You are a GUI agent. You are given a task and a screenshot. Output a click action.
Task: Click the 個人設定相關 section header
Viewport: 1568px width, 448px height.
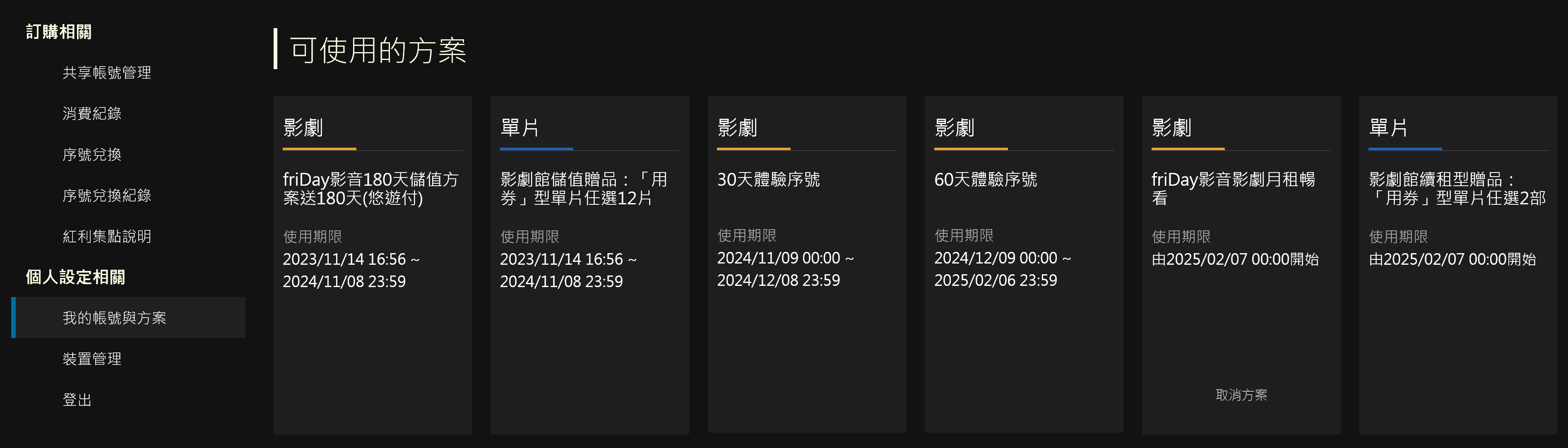75,277
